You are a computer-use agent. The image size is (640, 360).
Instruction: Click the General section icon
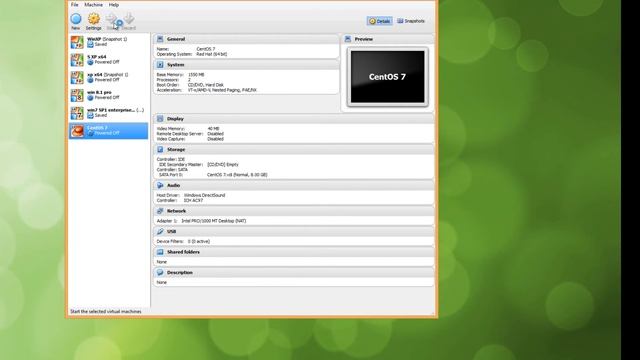coord(160,39)
